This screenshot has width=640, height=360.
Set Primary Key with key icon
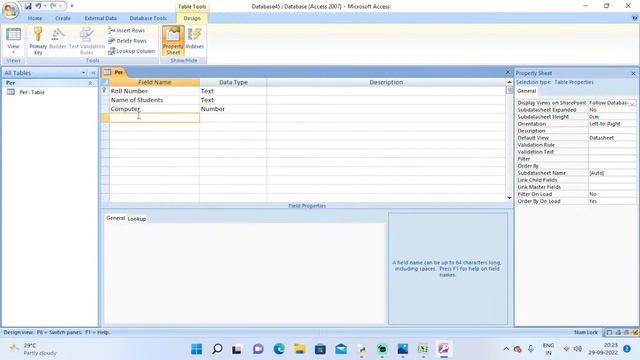38,40
